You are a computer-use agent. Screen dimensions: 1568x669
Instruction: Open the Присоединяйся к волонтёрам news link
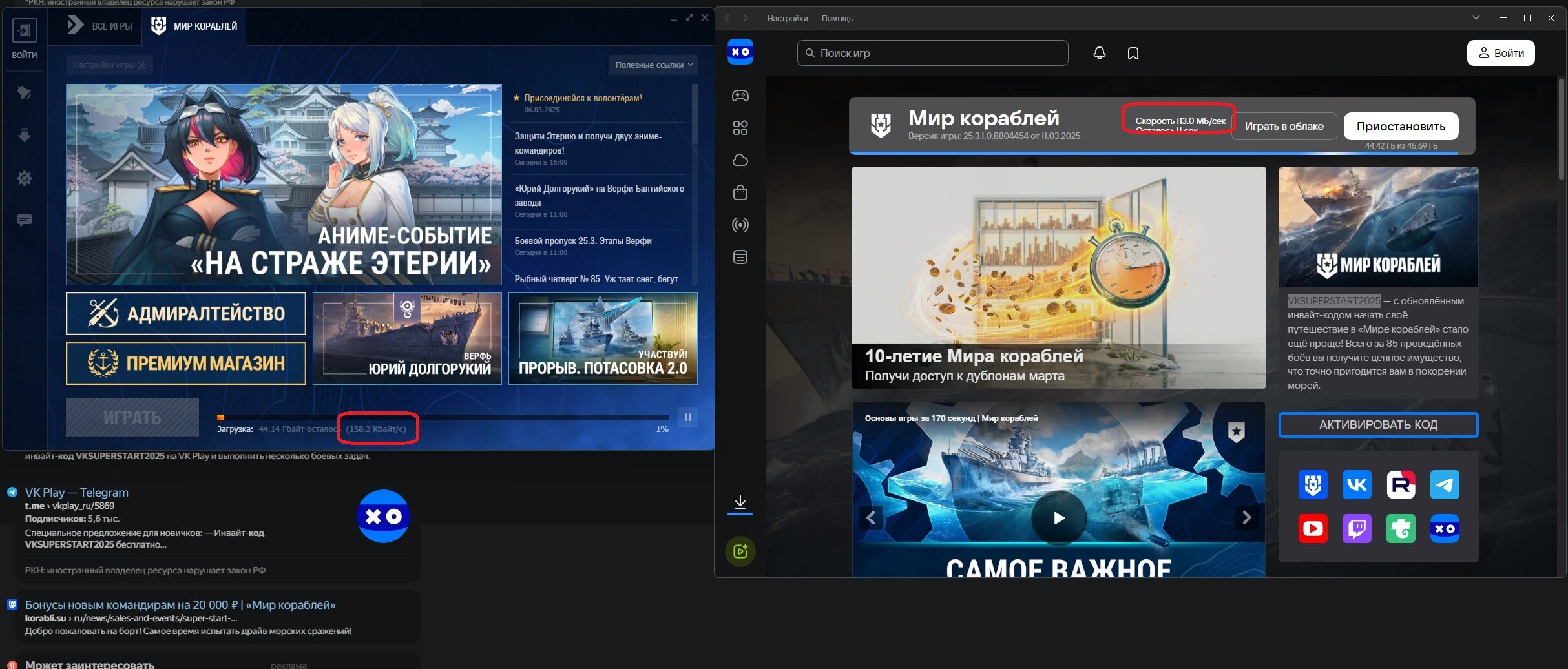point(583,98)
